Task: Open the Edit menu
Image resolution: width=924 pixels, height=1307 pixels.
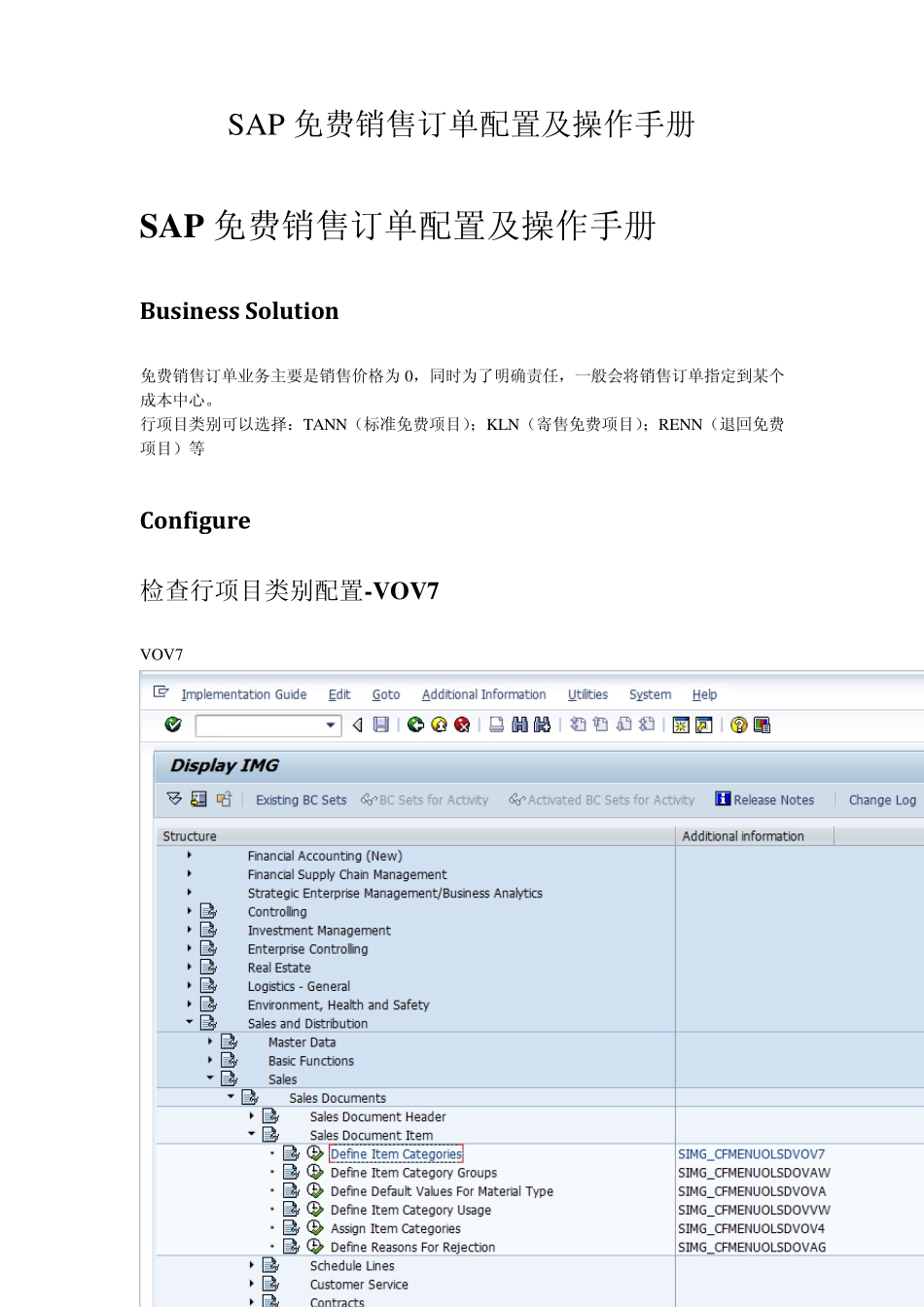Action: [339, 694]
